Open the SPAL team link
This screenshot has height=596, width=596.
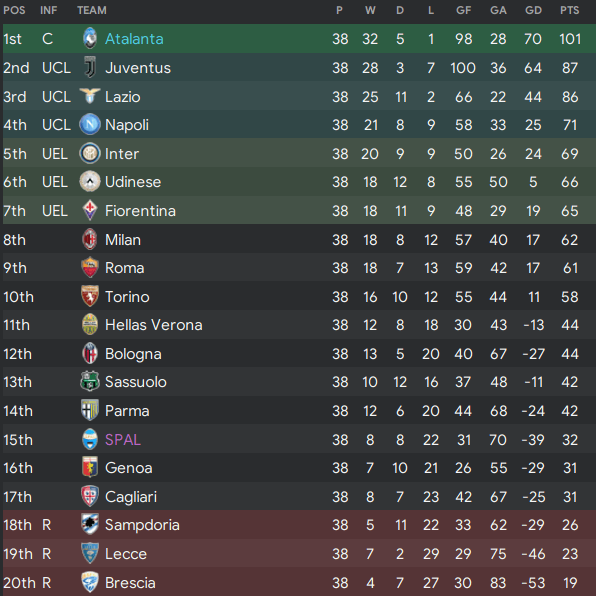(123, 440)
